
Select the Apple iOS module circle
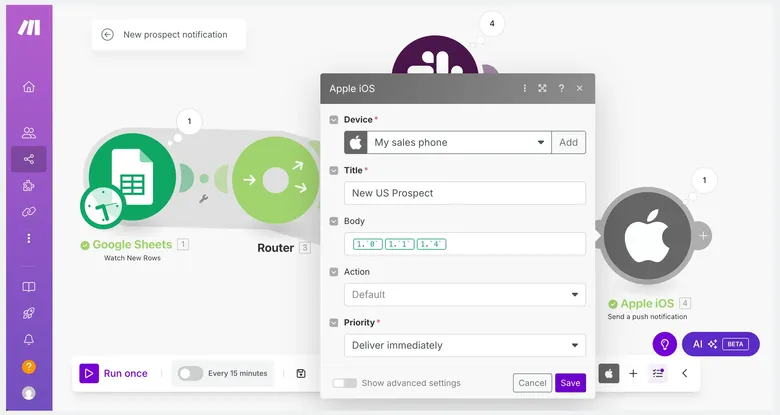pos(648,235)
